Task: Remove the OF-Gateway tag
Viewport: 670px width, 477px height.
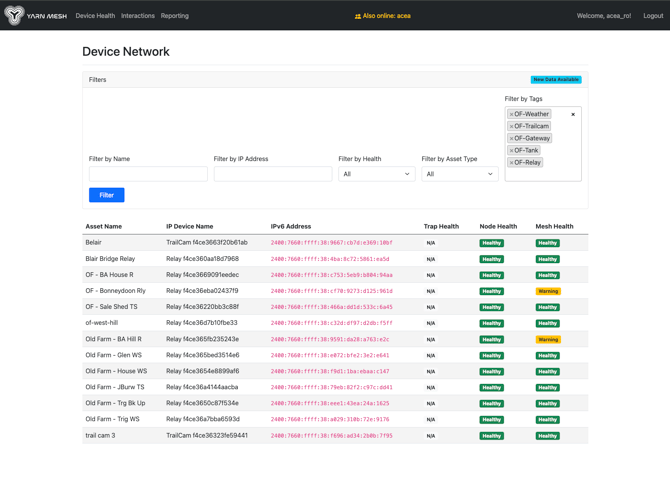Action: pos(512,139)
